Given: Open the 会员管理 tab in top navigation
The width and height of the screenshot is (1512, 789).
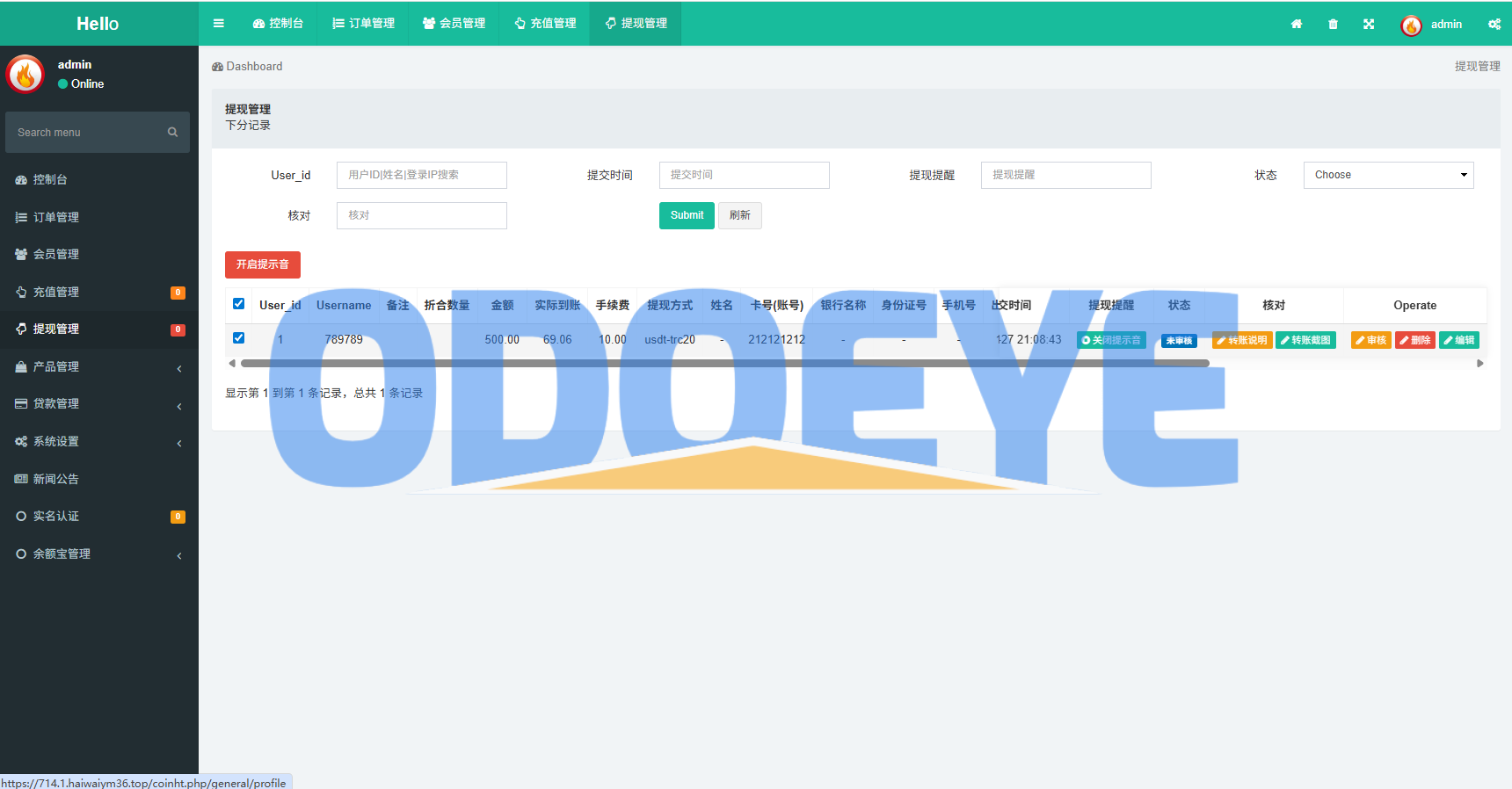Looking at the screenshot, I should point(454,24).
